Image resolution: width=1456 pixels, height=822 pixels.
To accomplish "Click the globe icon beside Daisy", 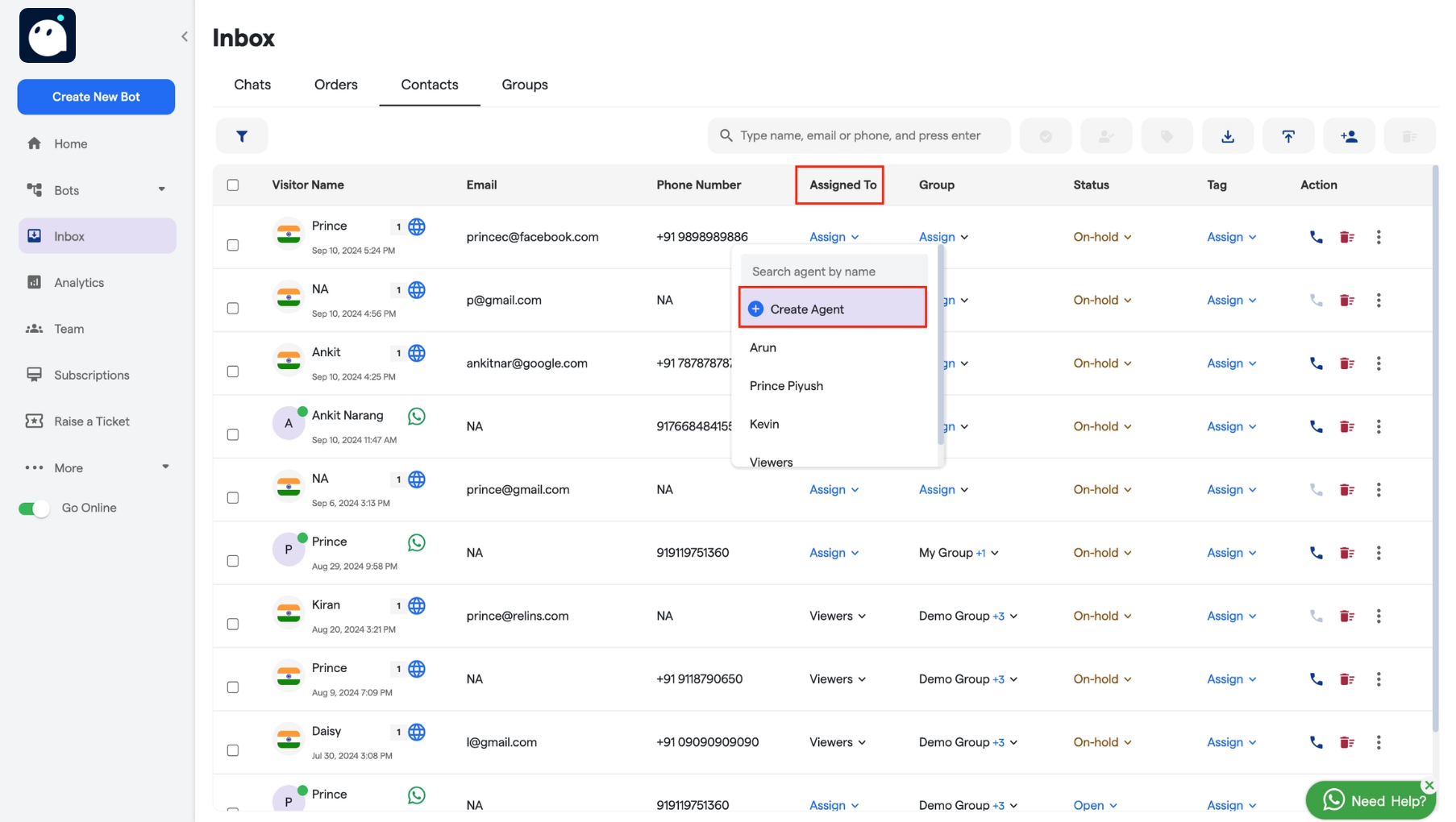I will (x=417, y=732).
